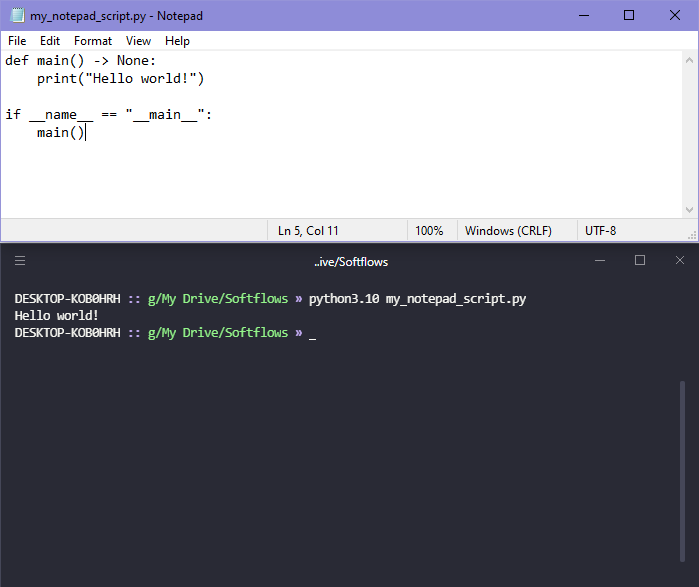Viewport: 699px width, 587px height.
Task: Focus the terminal at the prompt cursor
Action: 312,333
